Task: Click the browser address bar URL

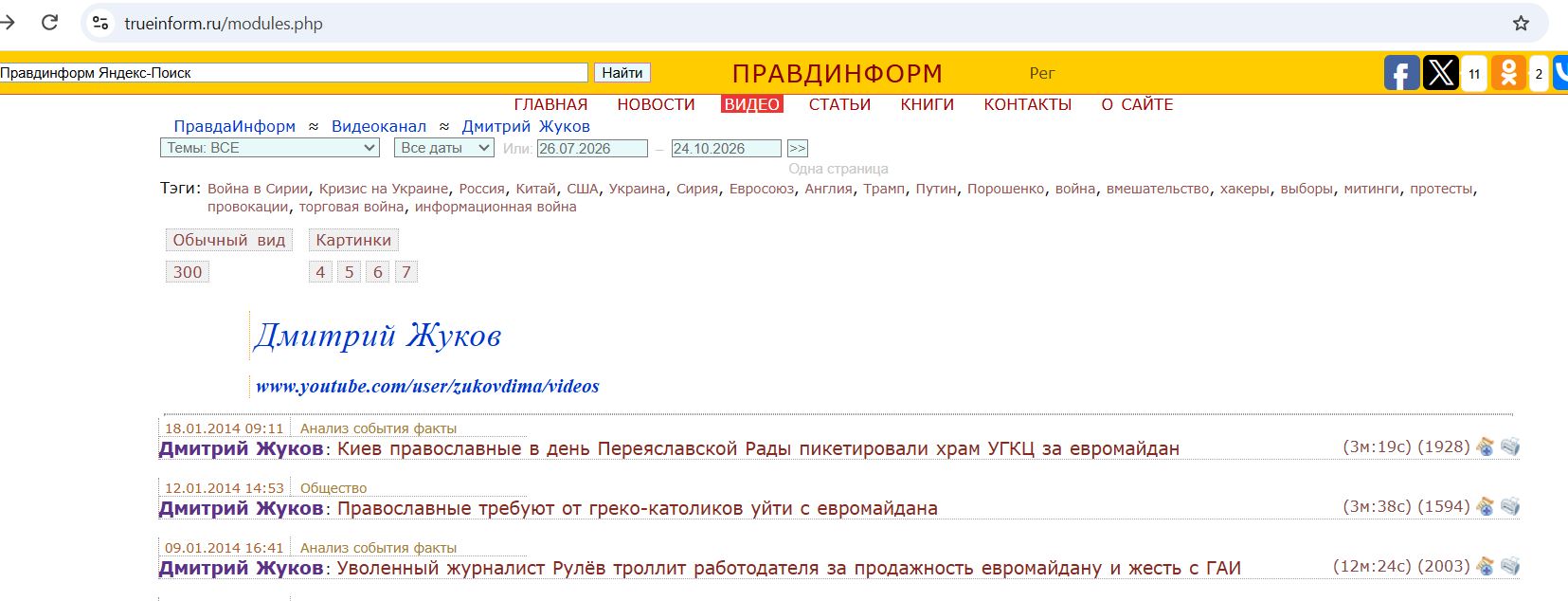Action: pos(224,24)
